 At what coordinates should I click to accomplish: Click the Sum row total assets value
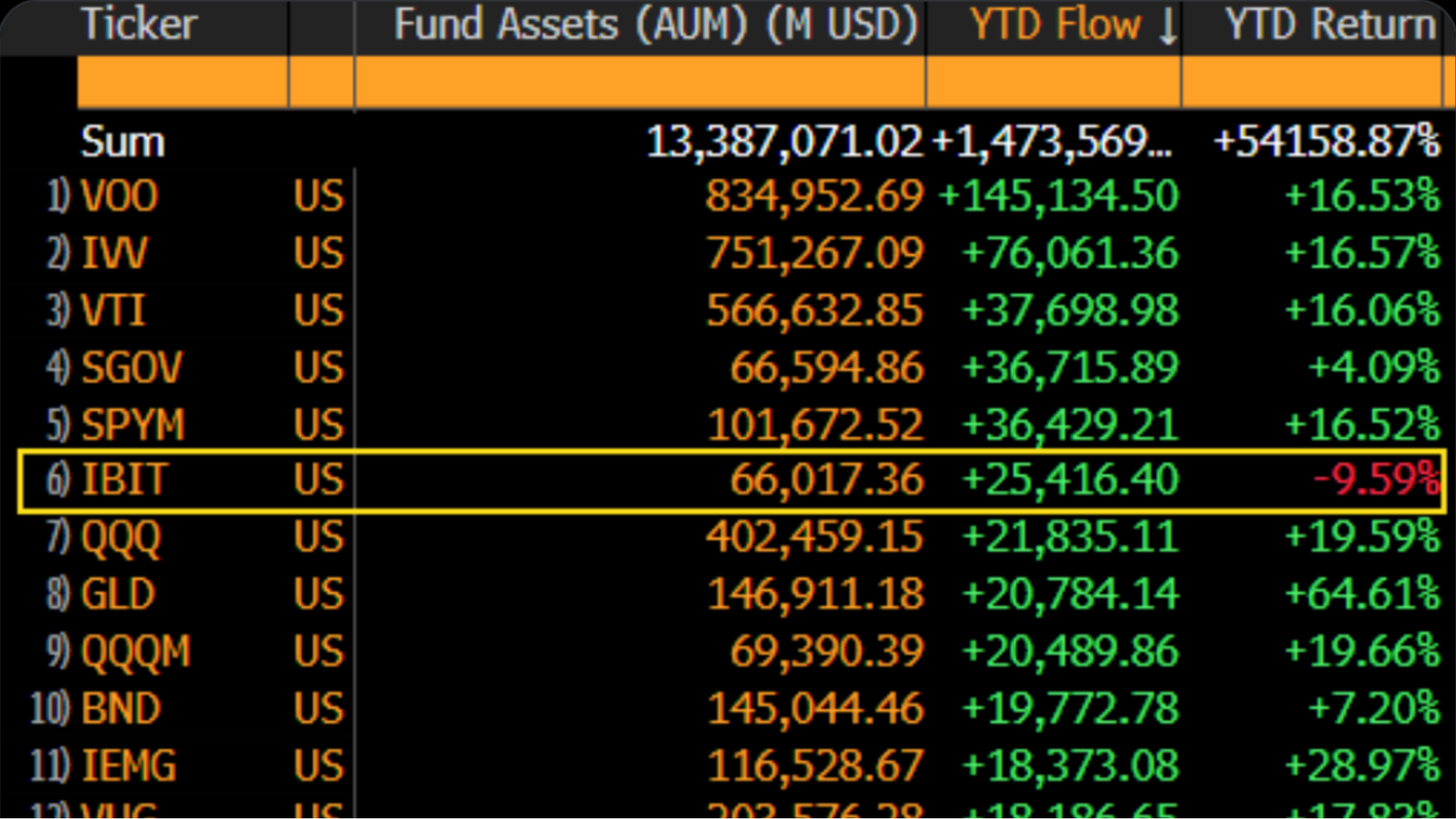tap(784, 141)
